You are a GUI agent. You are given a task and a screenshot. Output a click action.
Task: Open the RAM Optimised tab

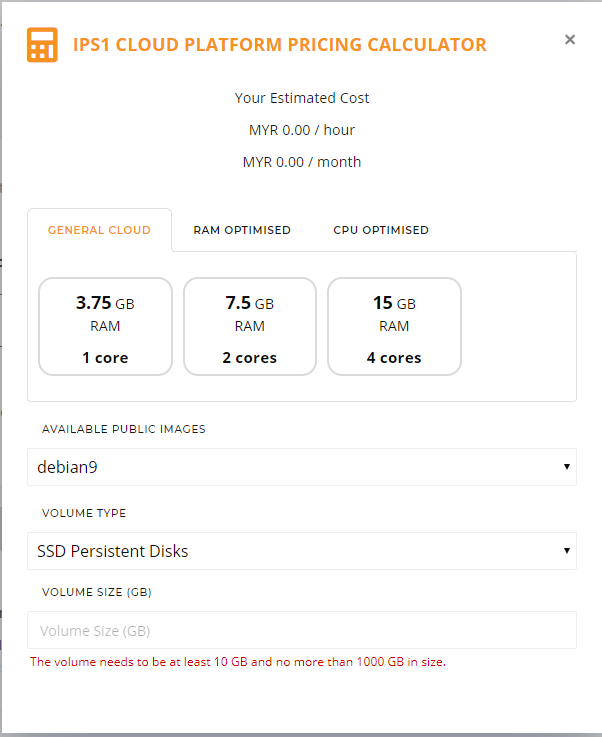(242, 230)
